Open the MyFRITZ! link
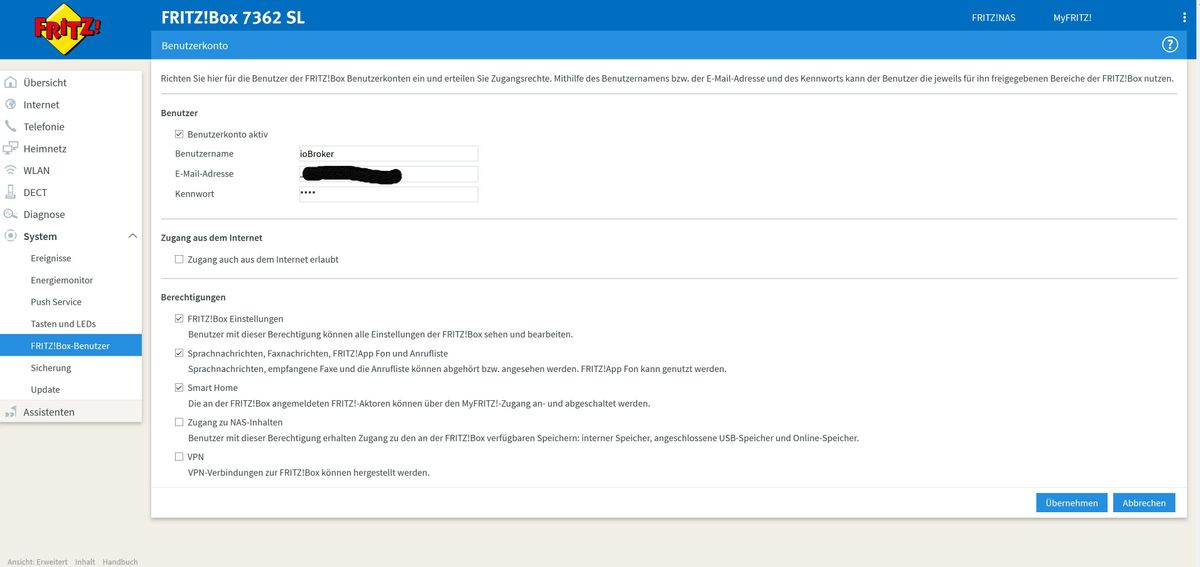The width and height of the screenshot is (1200, 567). [1072, 17]
